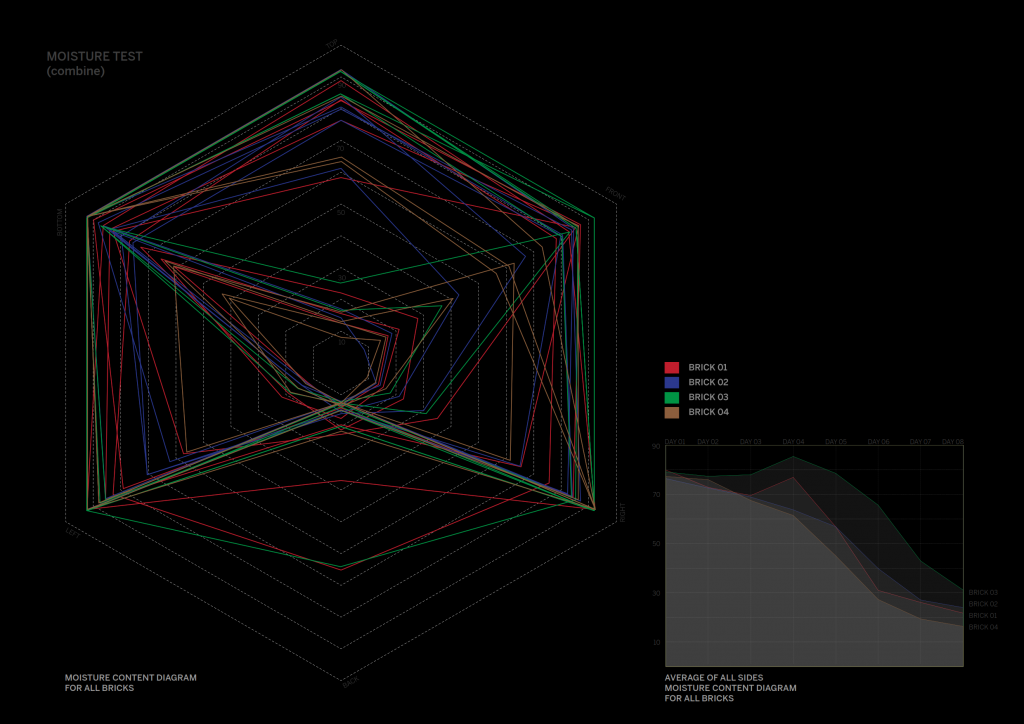Click the radar chart's Moisture Content Diagram caption
Viewport: 1024px width, 724px height.
tap(130, 683)
